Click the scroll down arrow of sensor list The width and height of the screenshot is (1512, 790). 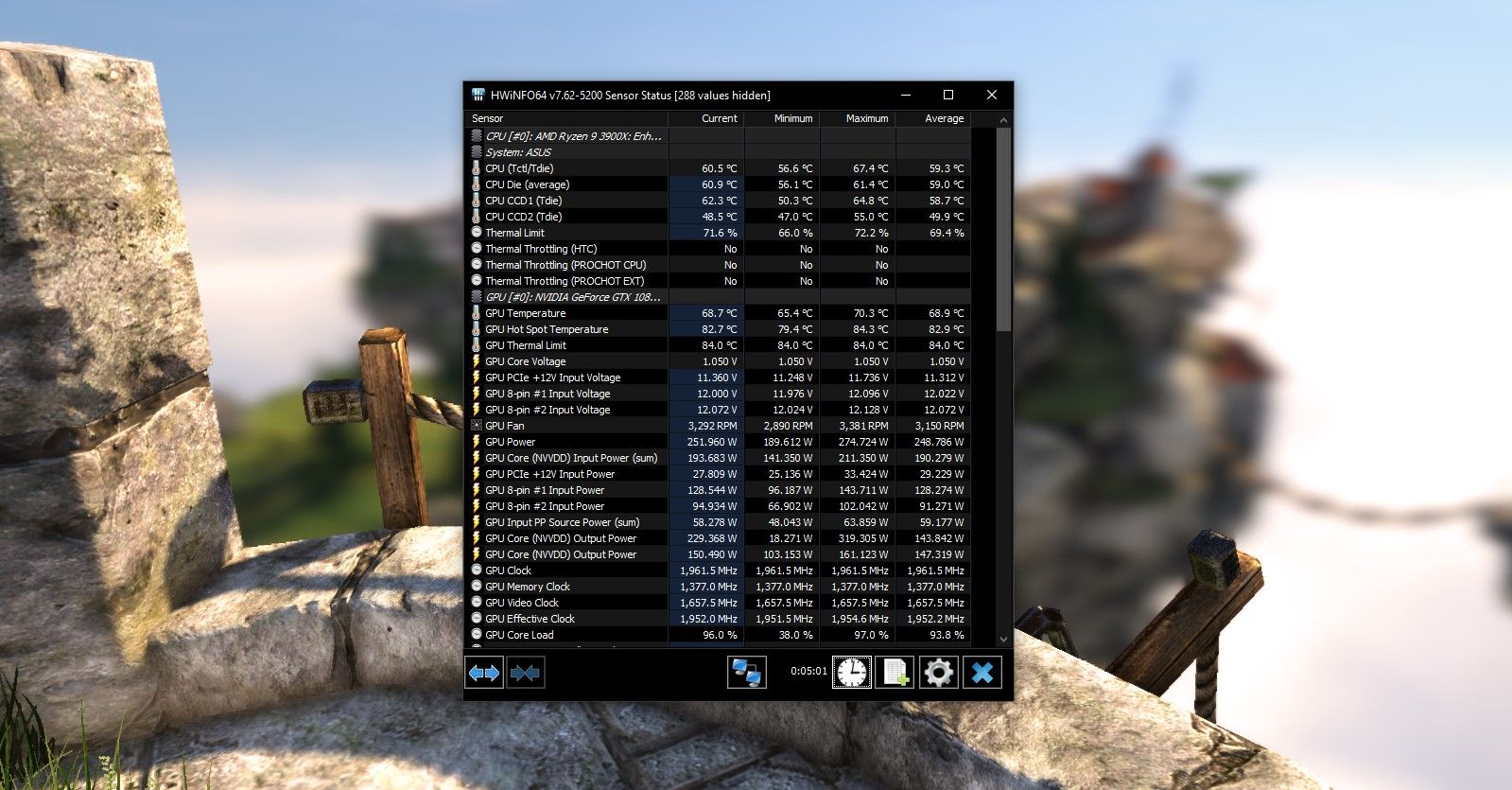click(1003, 640)
